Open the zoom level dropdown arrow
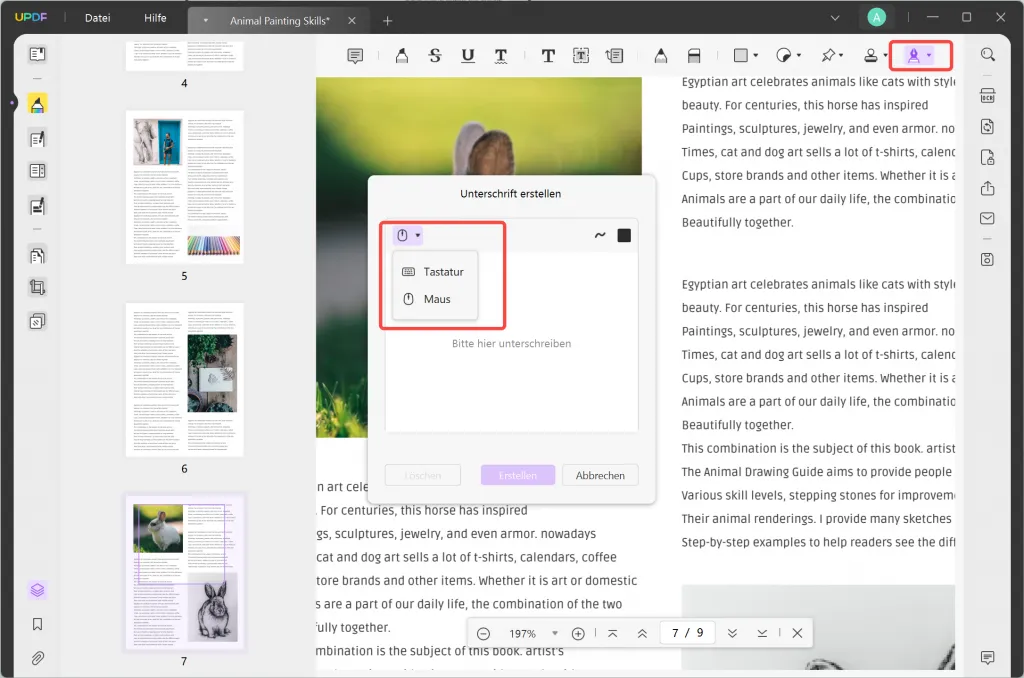This screenshot has height=678, width=1024. [554, 633]
